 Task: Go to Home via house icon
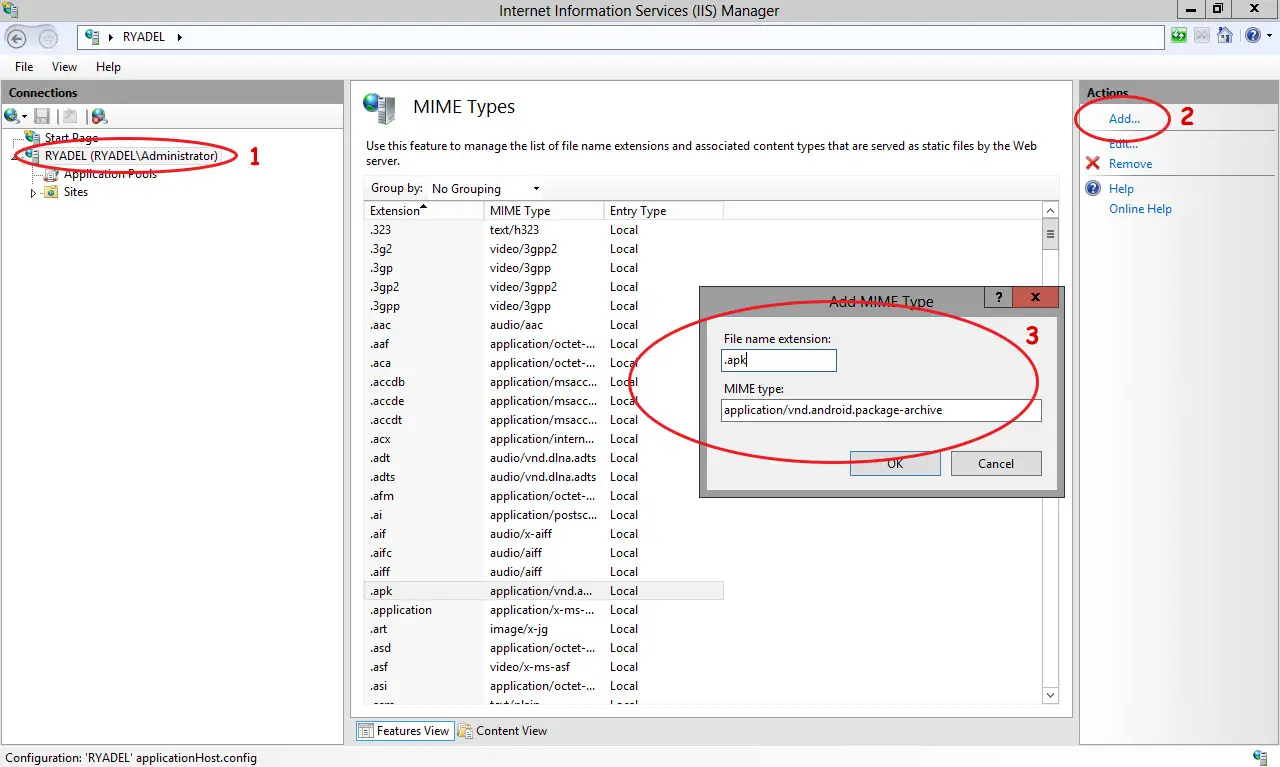(1225, 36)
